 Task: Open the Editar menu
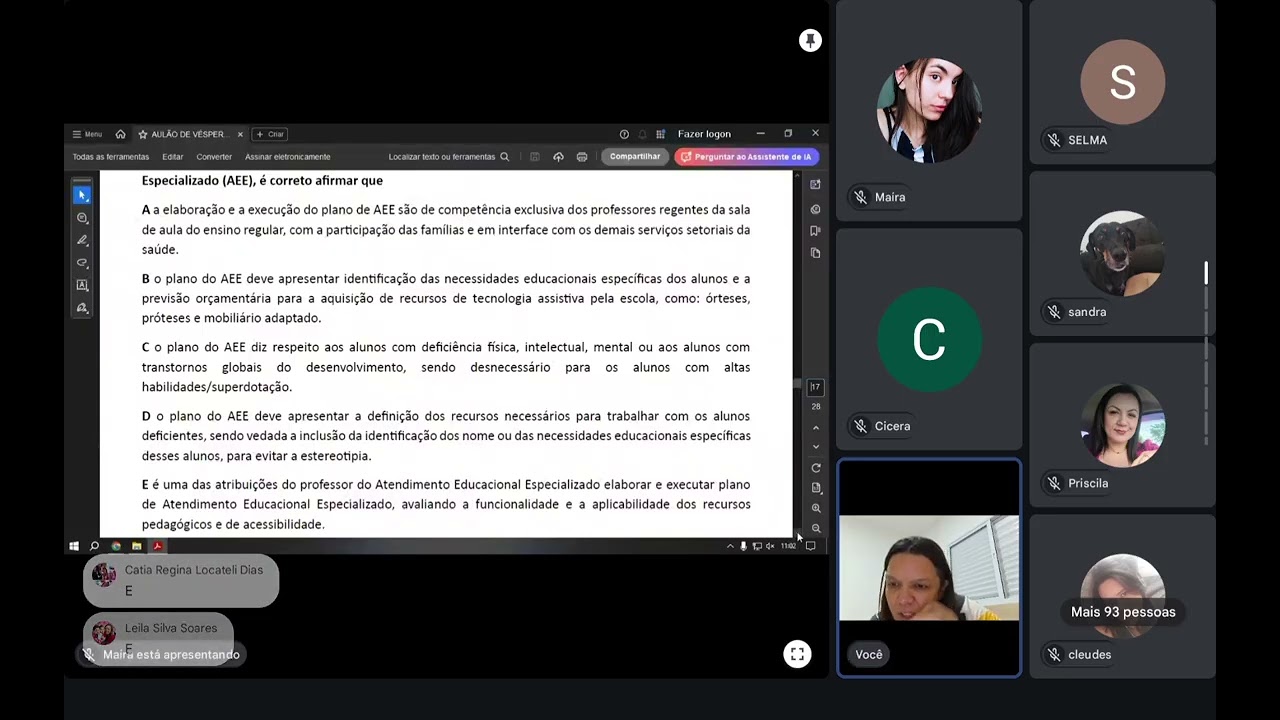pos(173,157)
